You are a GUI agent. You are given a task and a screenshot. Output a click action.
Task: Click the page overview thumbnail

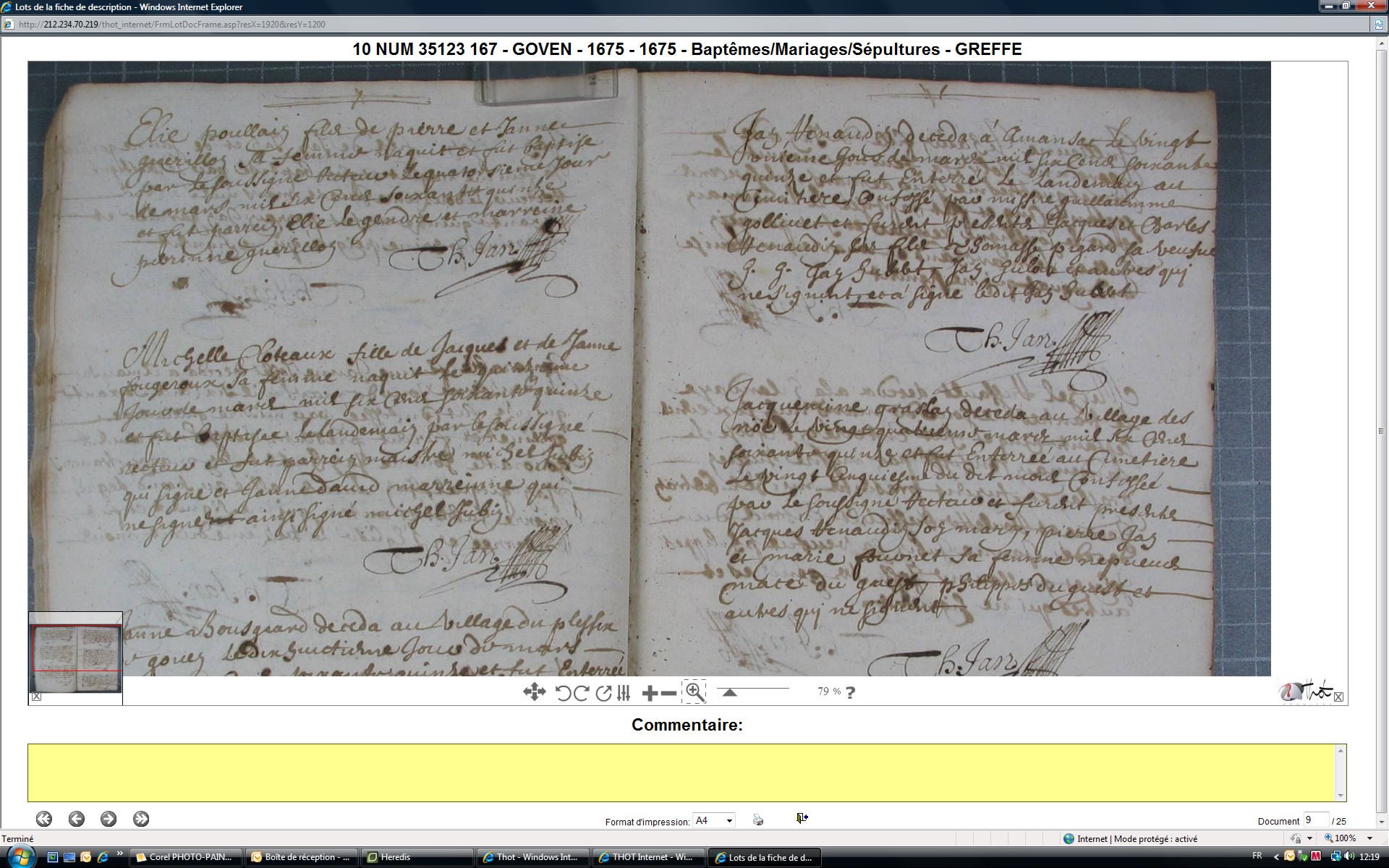(75, 658)
